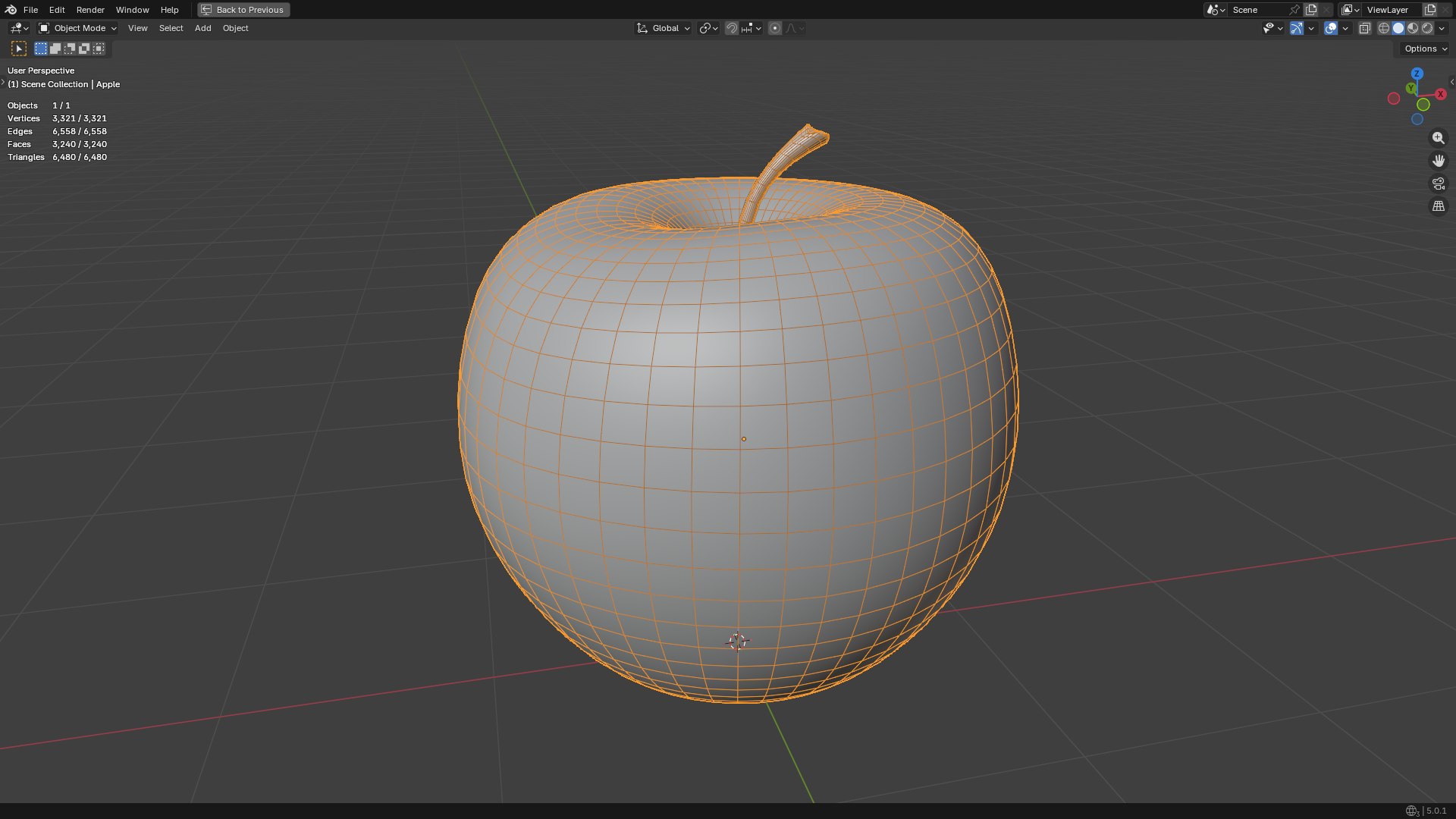Toggle Show Overlays visibility

pyautogui.click(x=1331, y=28)
